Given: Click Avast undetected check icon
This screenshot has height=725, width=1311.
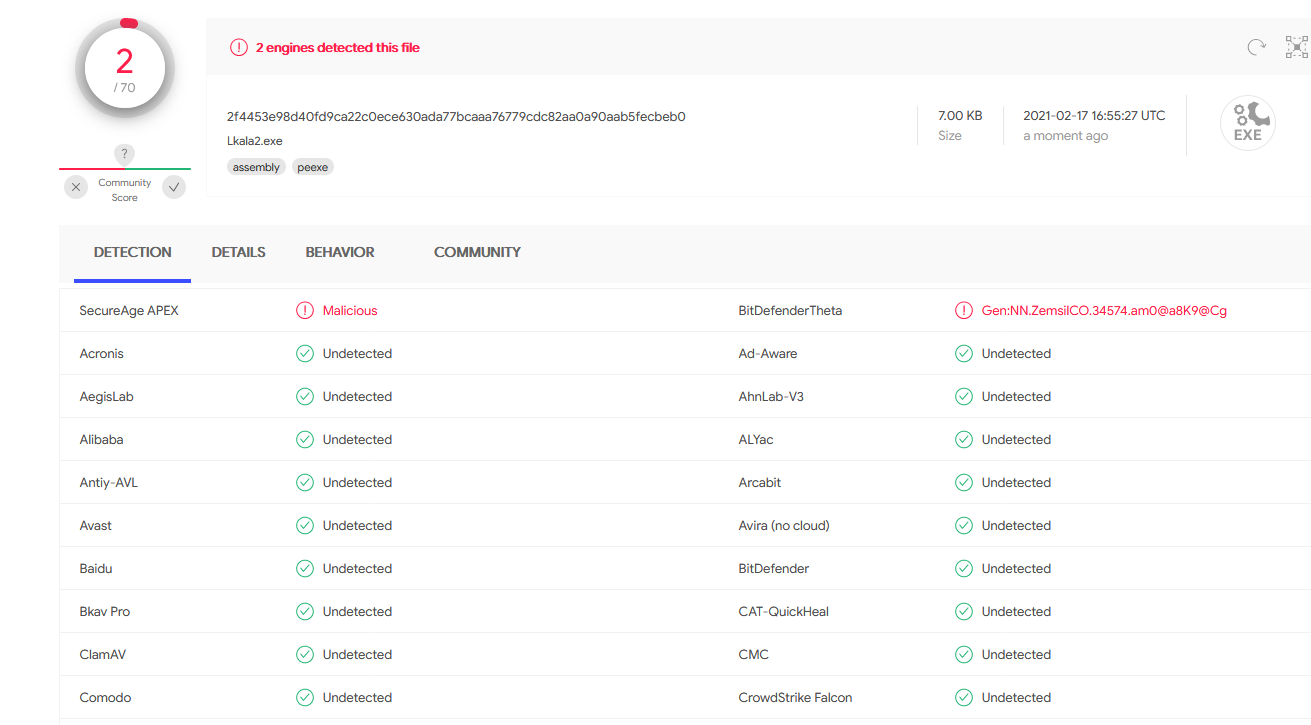Looking at the screenshot, I should [305, 526].
